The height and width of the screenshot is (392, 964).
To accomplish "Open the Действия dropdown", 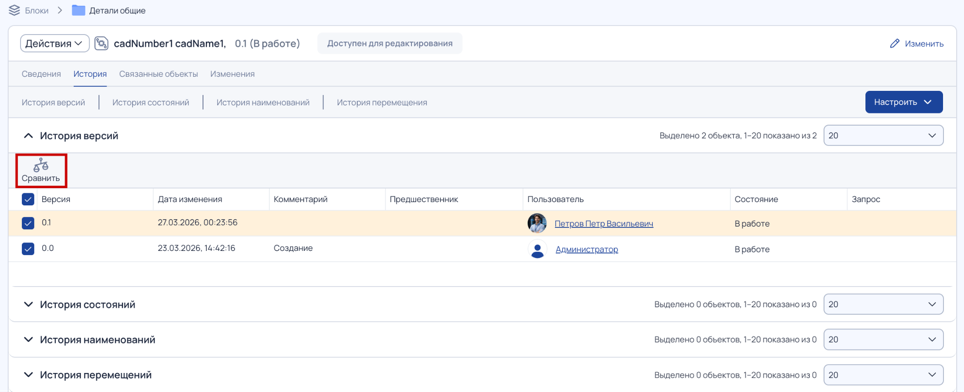I will coord(55,44).
